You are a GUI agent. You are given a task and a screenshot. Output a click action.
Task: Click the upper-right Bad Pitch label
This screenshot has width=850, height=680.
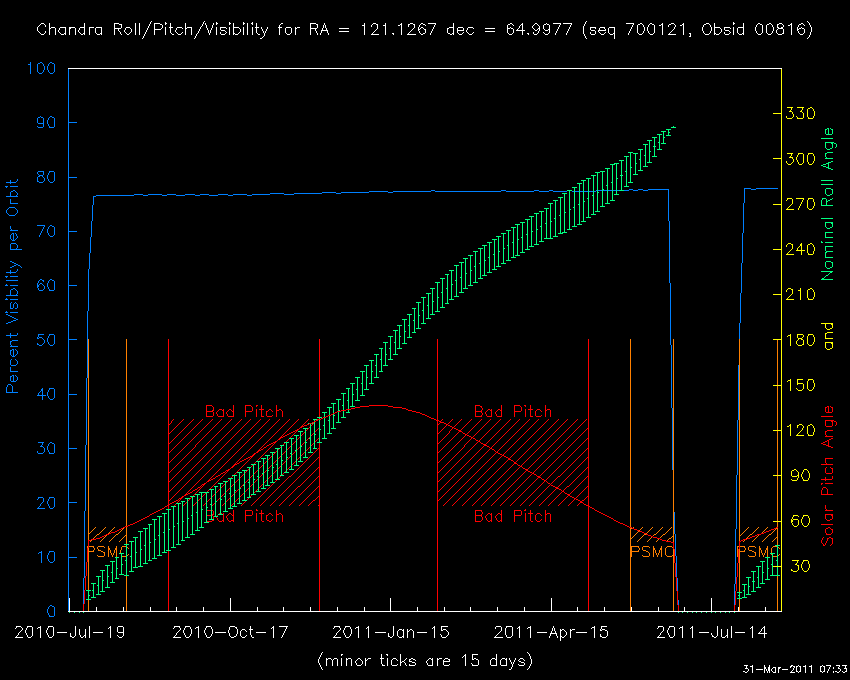pyautogui.click(x=512, y=411)
